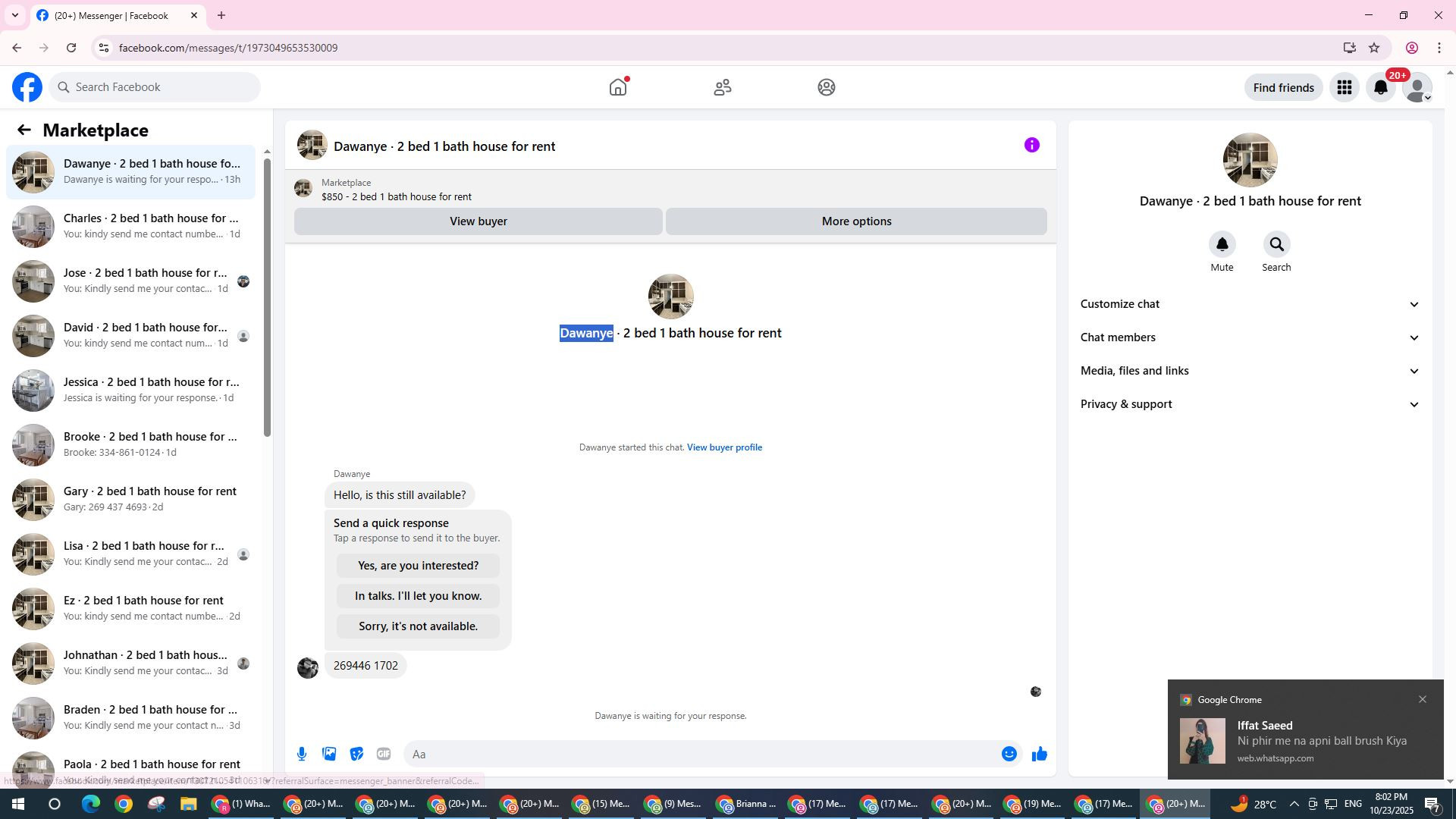Open the Friends tab in the top navigation
This screenshot has width=1456, height=819.
(x=722, y=87)
